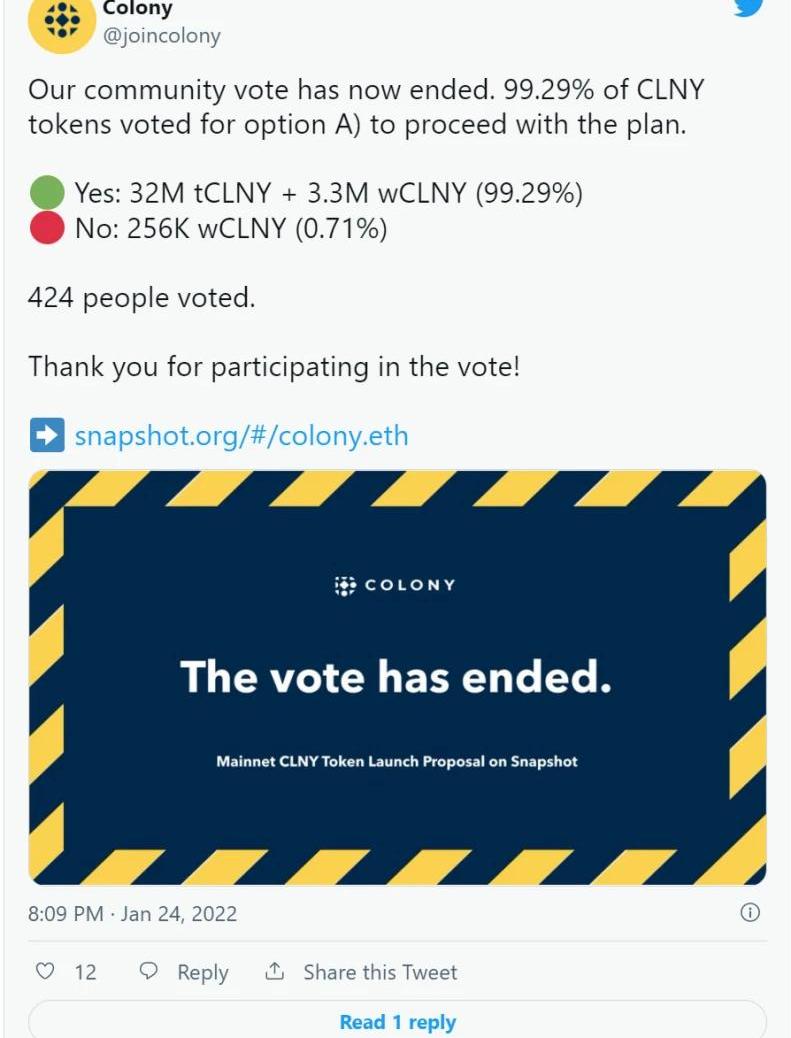Click the Colony profile avatar

63,22
